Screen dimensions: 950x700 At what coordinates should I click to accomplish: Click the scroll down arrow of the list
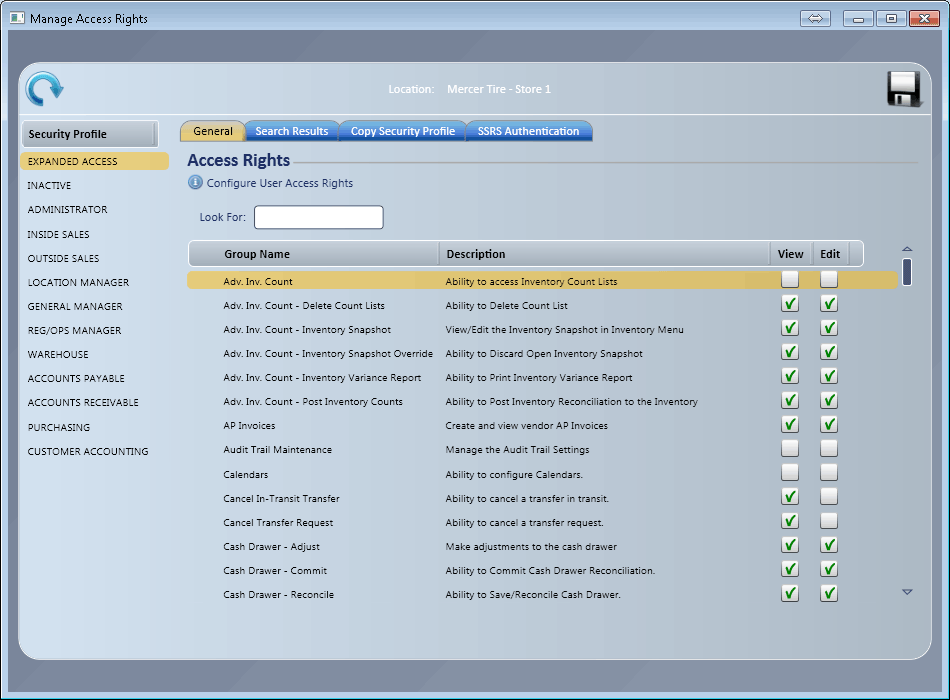(x=907, y=592)
